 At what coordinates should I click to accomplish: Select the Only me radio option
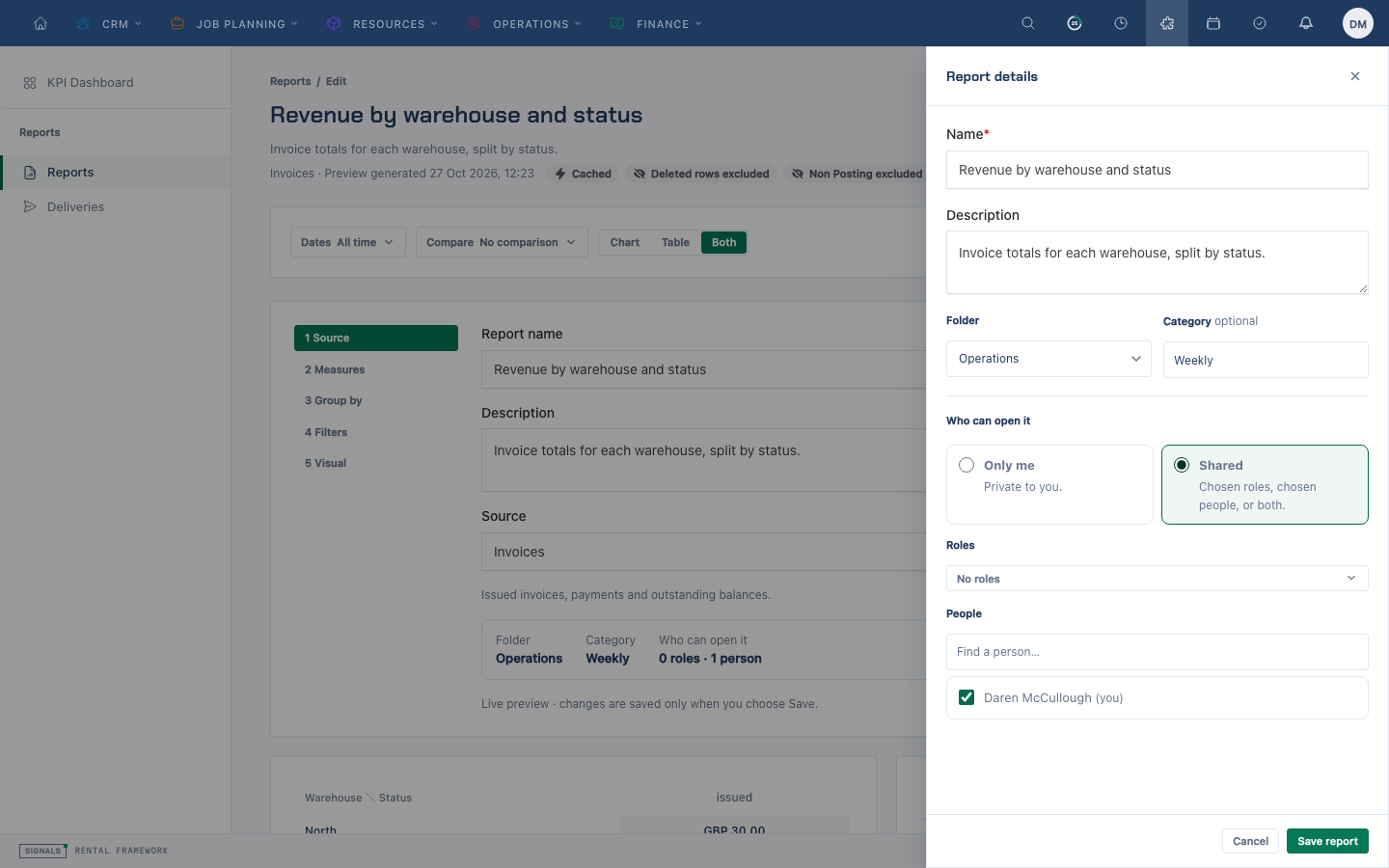click(x=967, y=465)
